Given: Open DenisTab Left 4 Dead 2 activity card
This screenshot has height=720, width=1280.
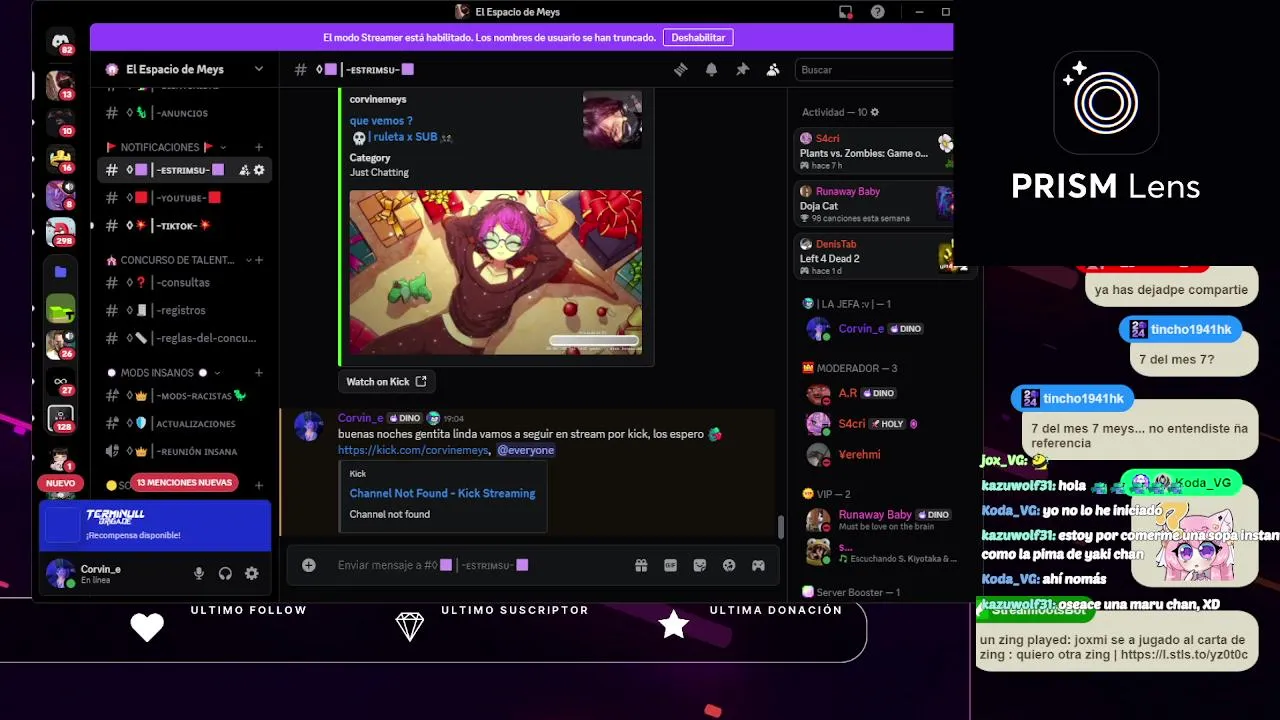Looking at the screenshot, I should (876, 257).
